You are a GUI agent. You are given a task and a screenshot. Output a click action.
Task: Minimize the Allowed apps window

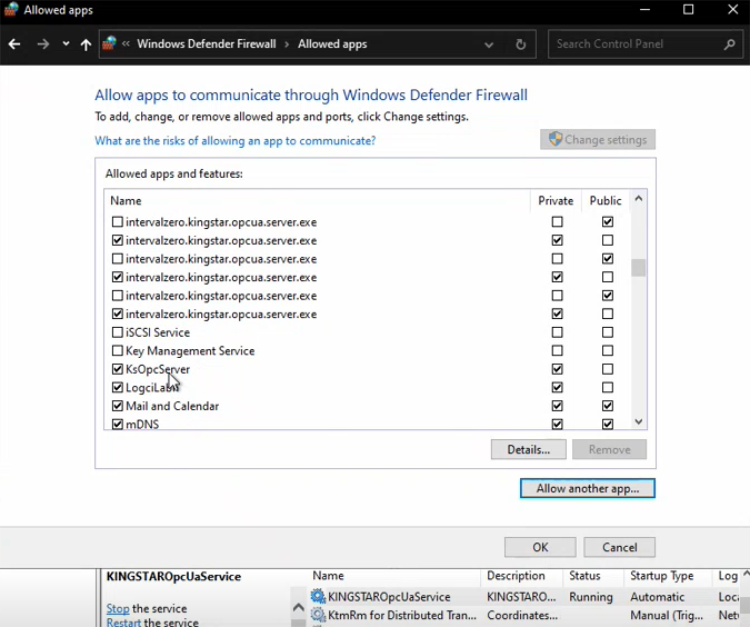point(645,10)
